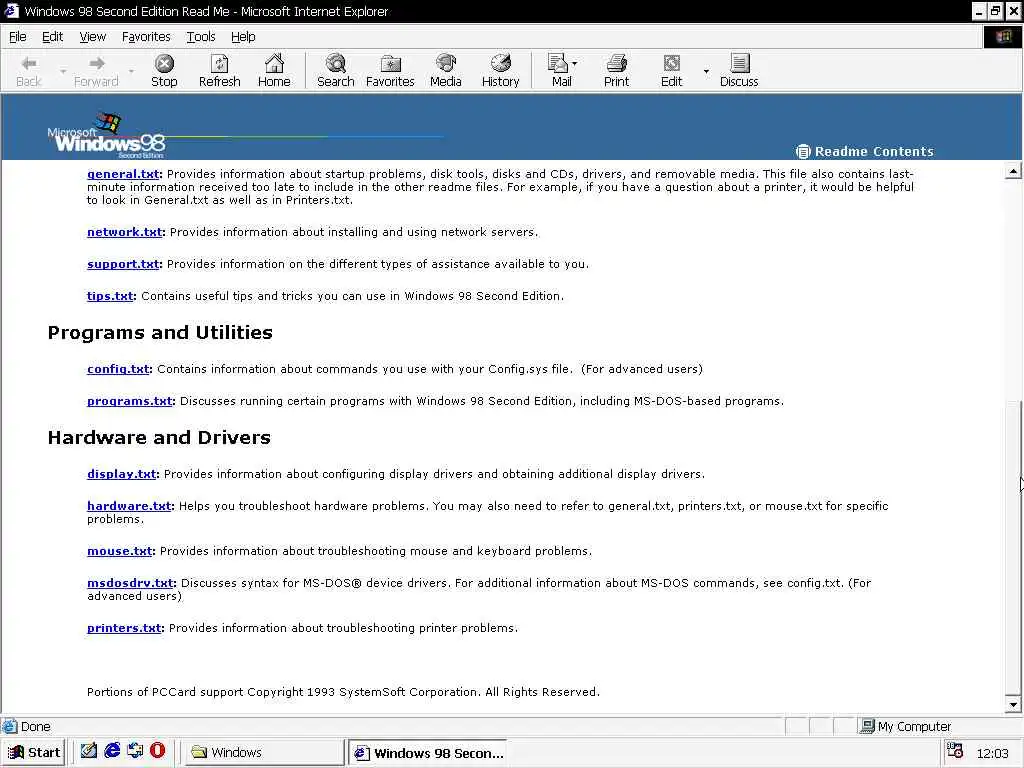This screenshot has height=768, width=1024.
Task: Print the current page
Action: click(616, 71)
